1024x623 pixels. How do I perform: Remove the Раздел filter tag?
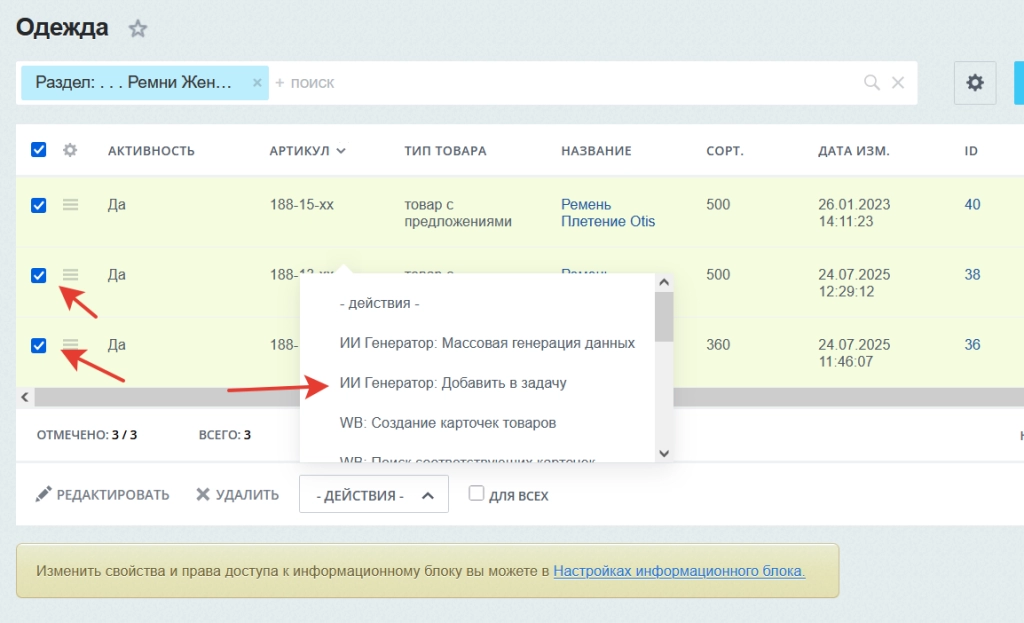pyautogui.click(x=257, y=83)
